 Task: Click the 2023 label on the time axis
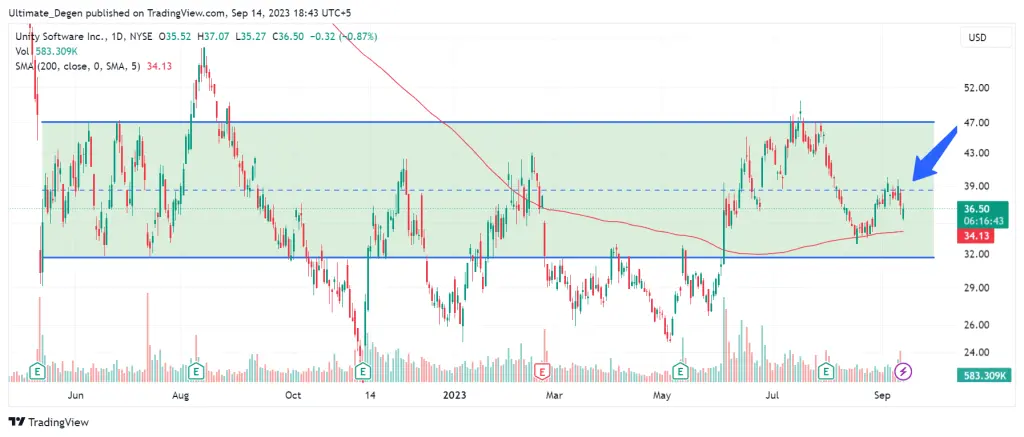click(x=455, y=395)
